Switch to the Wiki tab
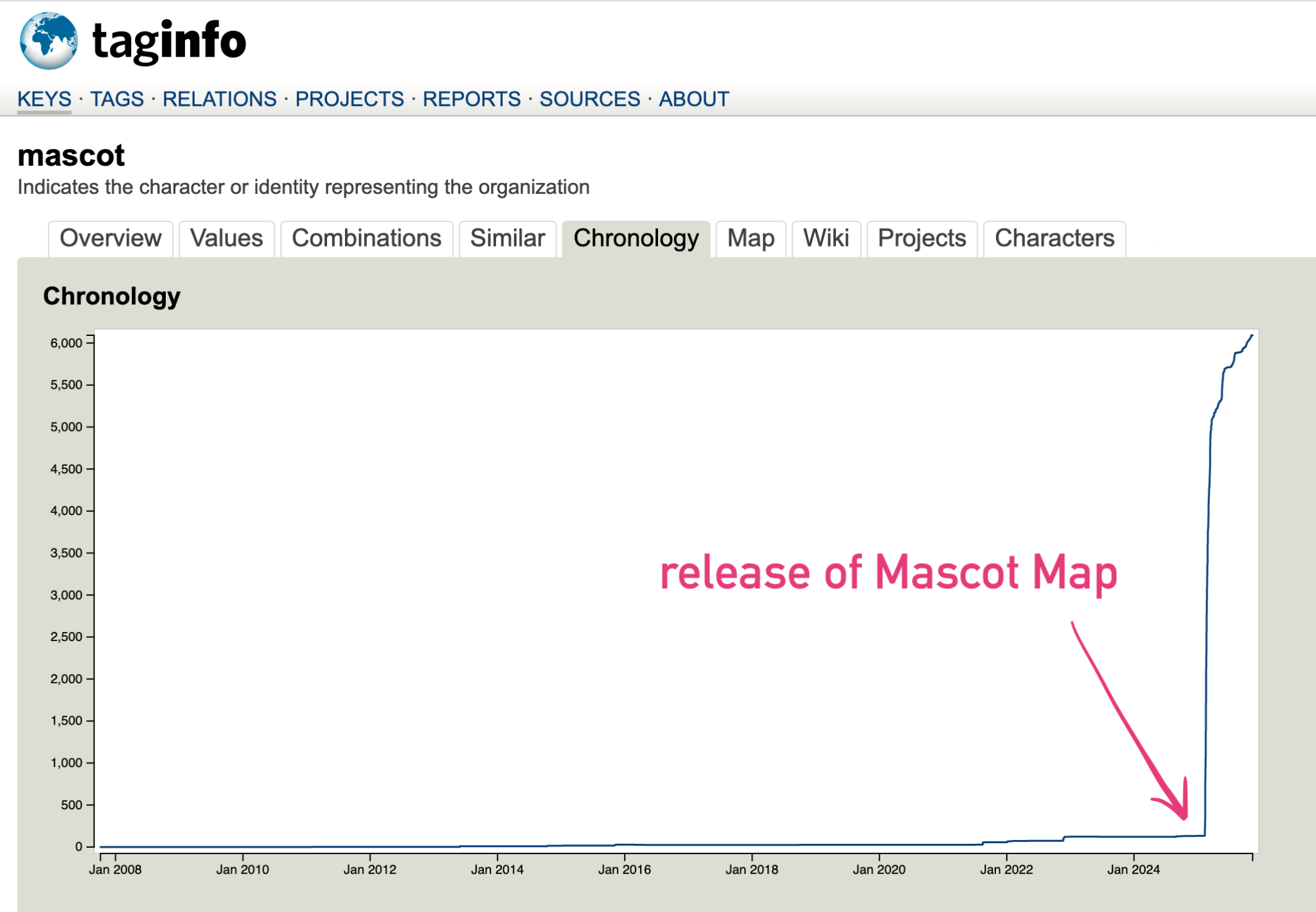This screenshot has height=912, width=1316. click(x=826, y=238)
